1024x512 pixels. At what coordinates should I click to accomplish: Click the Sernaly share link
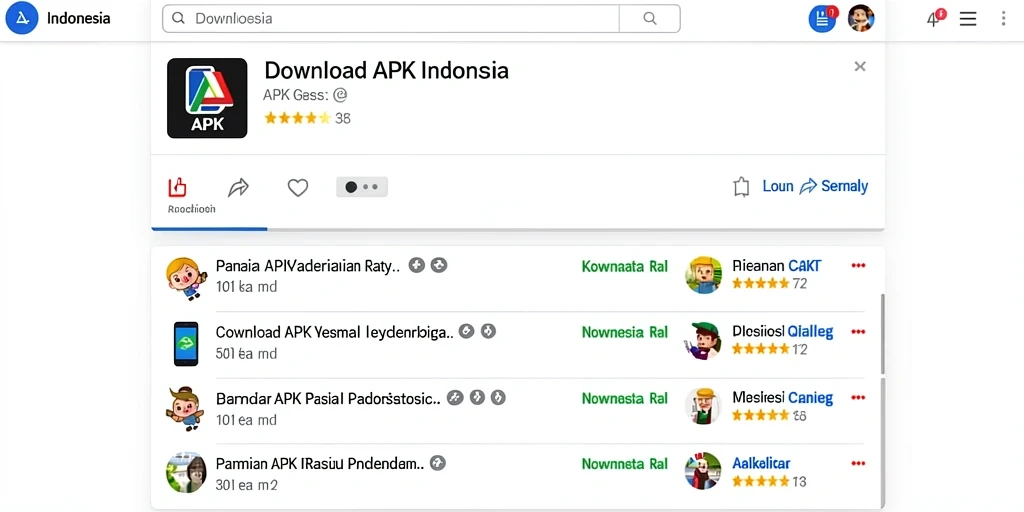834,186
